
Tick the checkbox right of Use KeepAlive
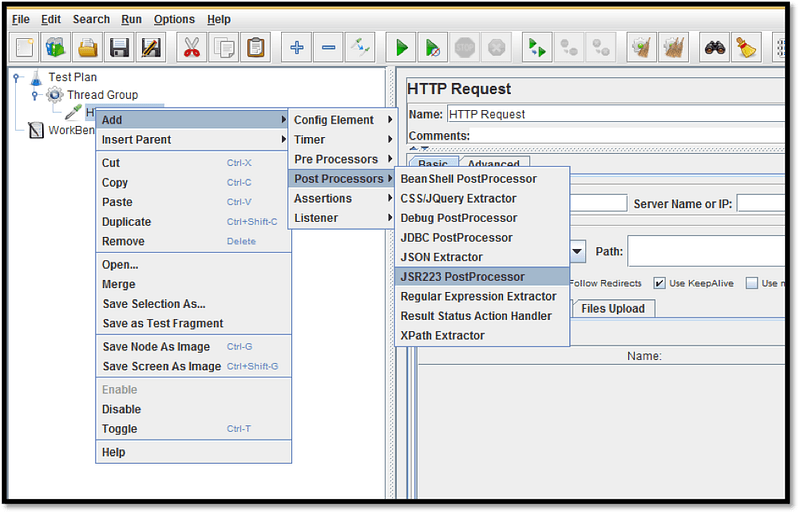tap(752, 283)
